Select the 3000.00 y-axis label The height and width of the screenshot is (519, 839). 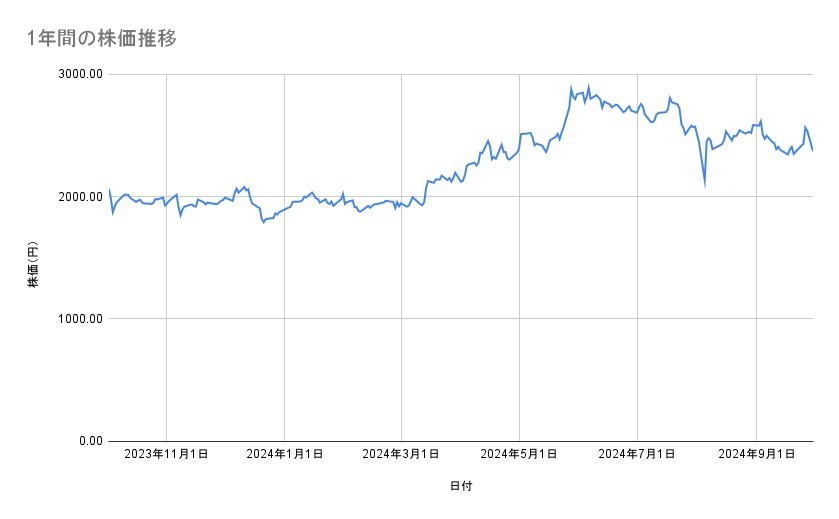click(x=80, y=75)
